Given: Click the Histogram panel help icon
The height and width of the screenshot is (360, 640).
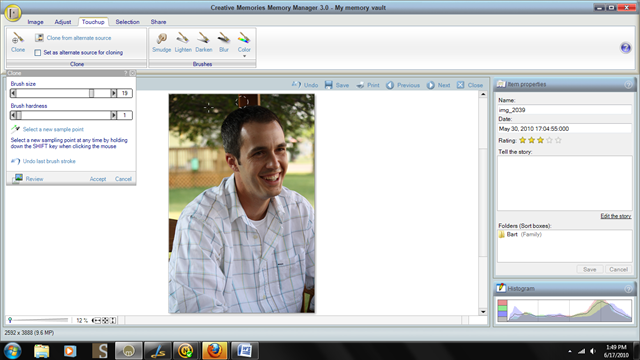Looking at the screenshot, I should 628,289.
